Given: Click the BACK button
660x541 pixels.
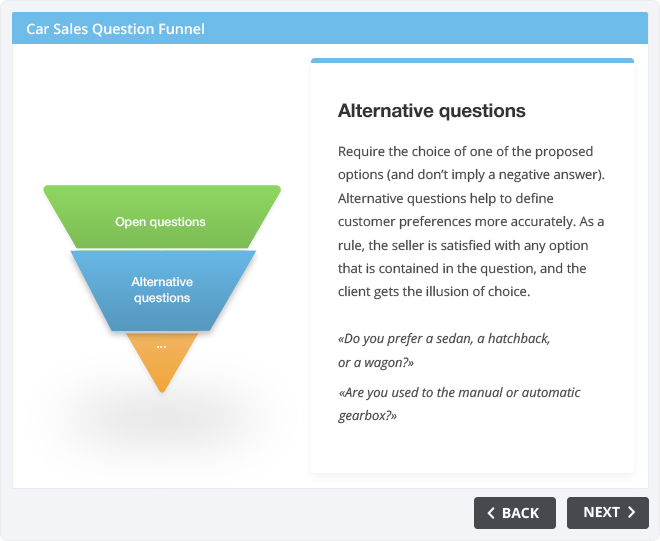Looking at the screenshot, I should click(514, 512).
